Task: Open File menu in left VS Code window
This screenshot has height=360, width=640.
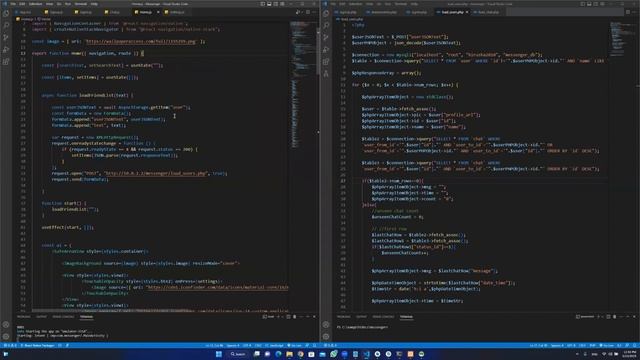Action: point(13,4)
